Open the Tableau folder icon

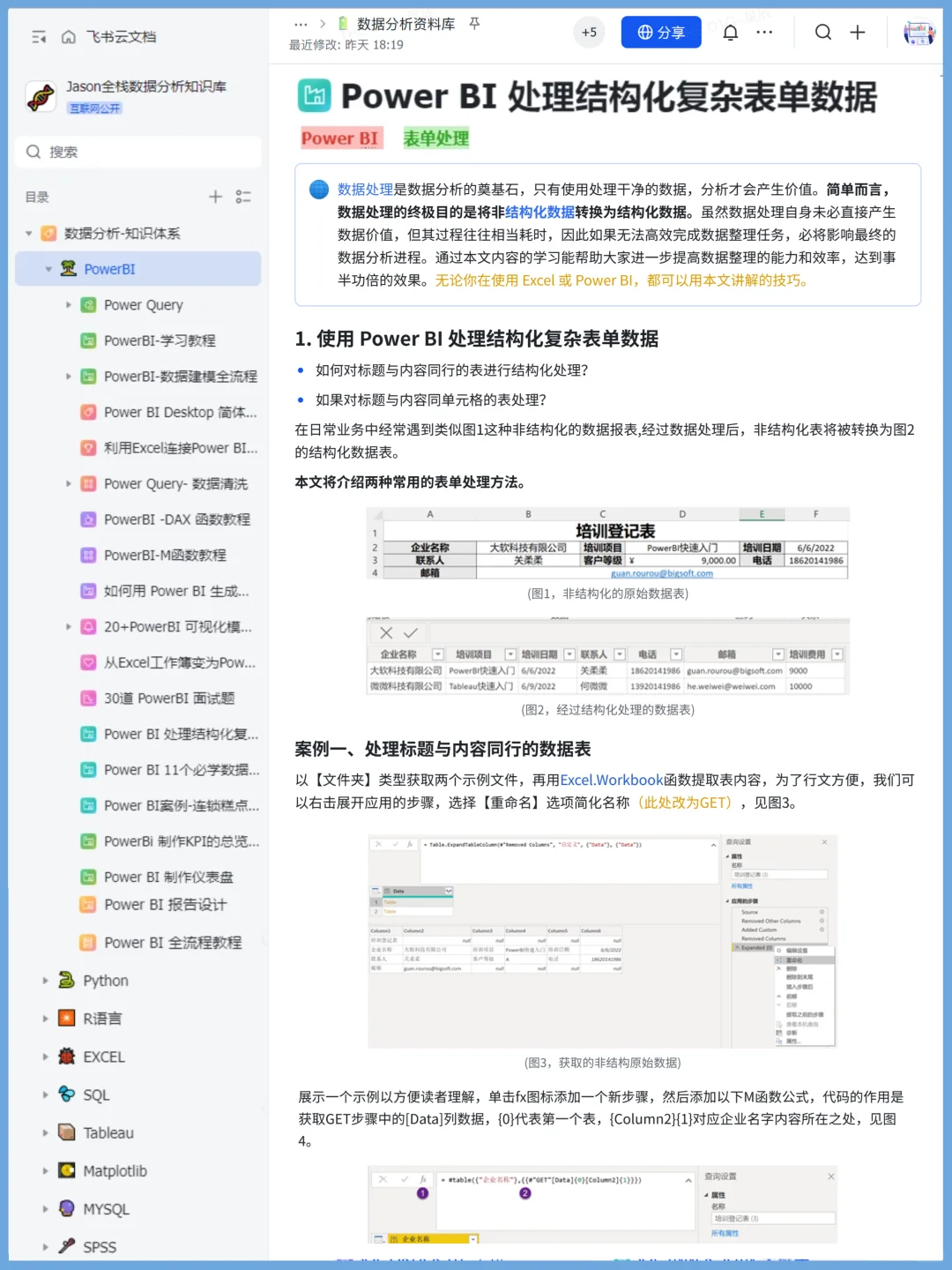(x=66, y=1132)
